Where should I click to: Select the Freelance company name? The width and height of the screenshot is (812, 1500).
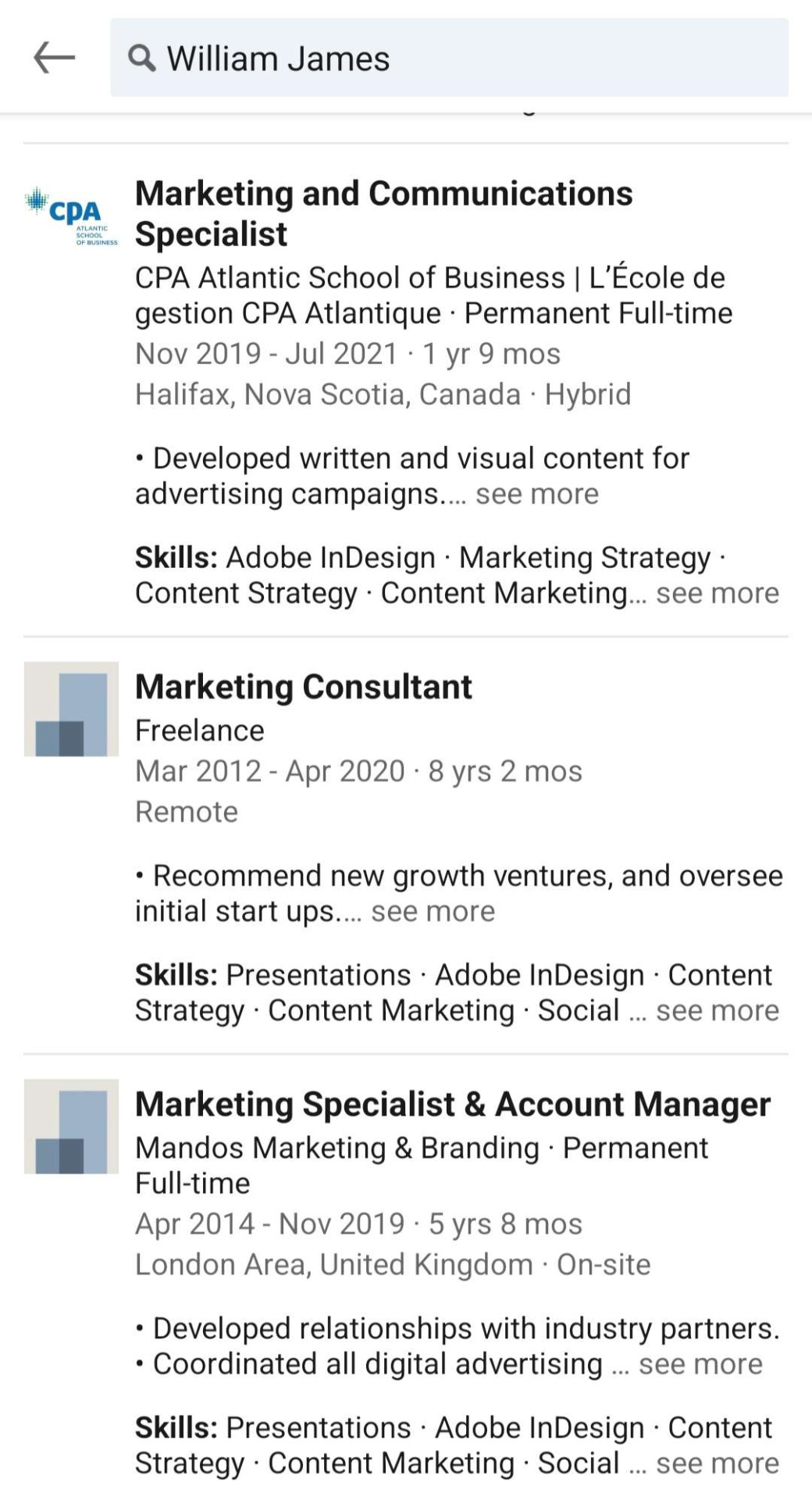pyautogui.click(x=200, y=730)
